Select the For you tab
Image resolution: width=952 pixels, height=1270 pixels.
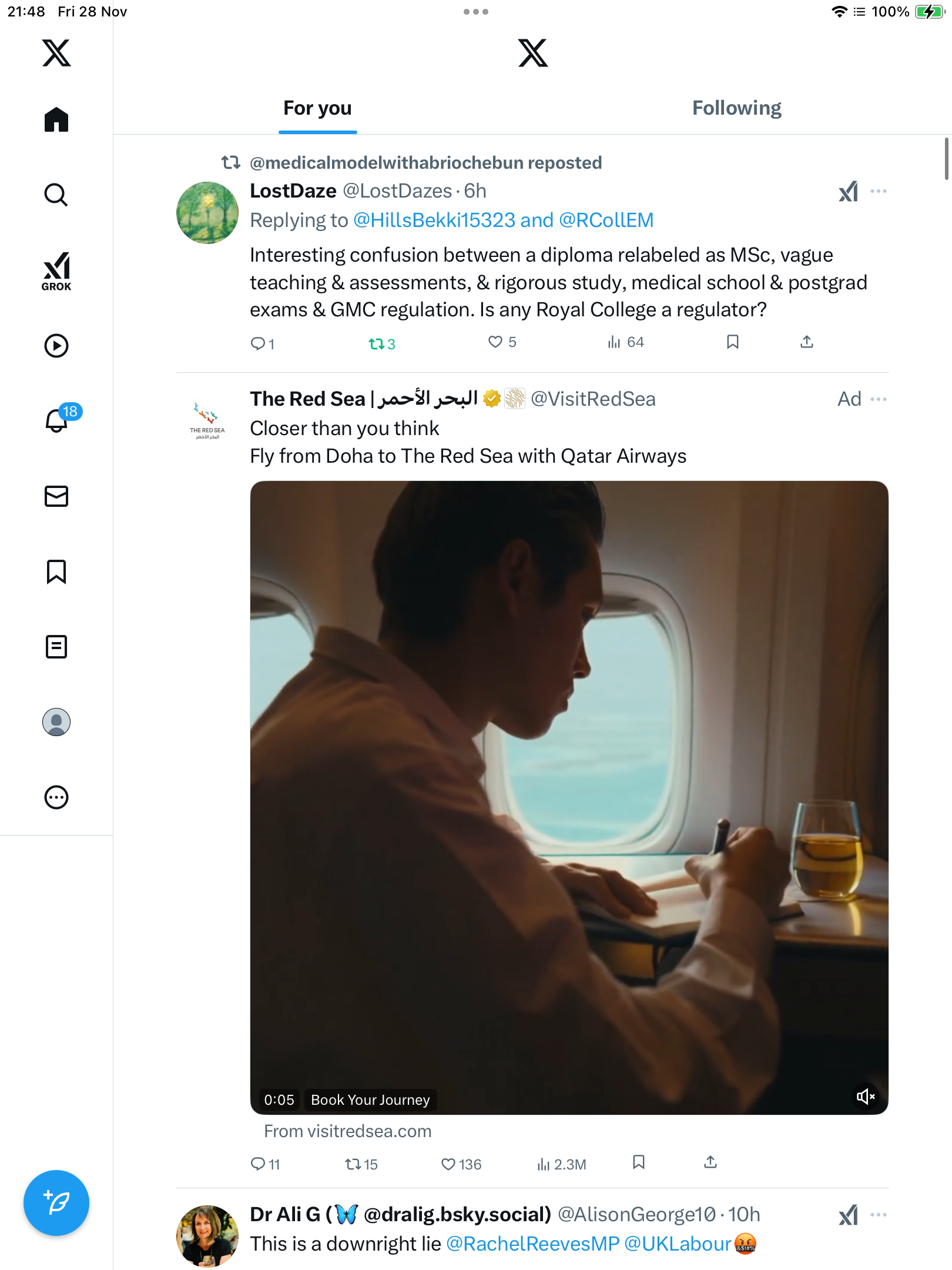[x=317, y=108]
